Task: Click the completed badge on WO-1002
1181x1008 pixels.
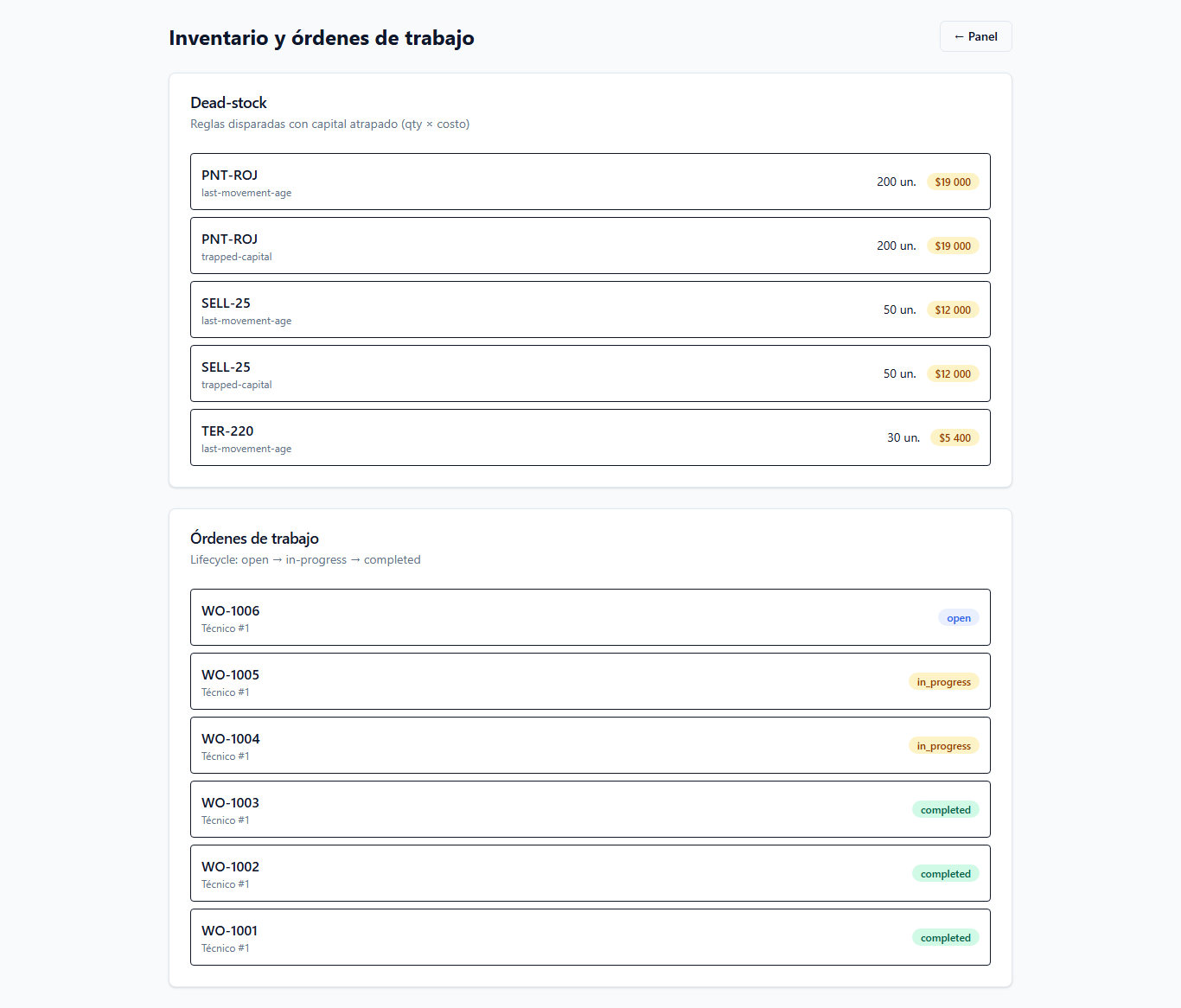Action: click(946, 873)
